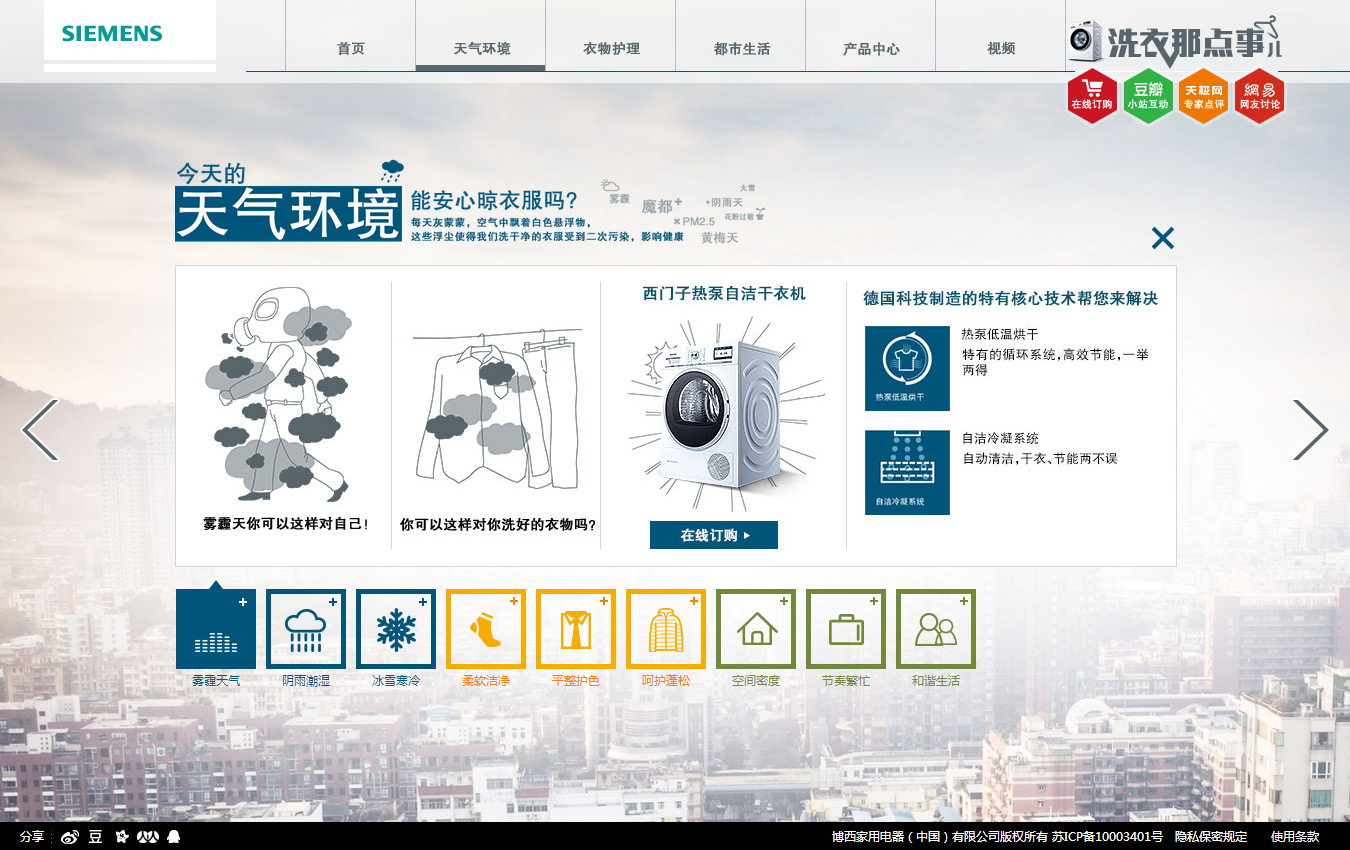The height and width of the screenshot is (850, 1350).
Task: Open the green 豆瓣 小站互动 hexagon
Action: click(x=1147, y=96)
